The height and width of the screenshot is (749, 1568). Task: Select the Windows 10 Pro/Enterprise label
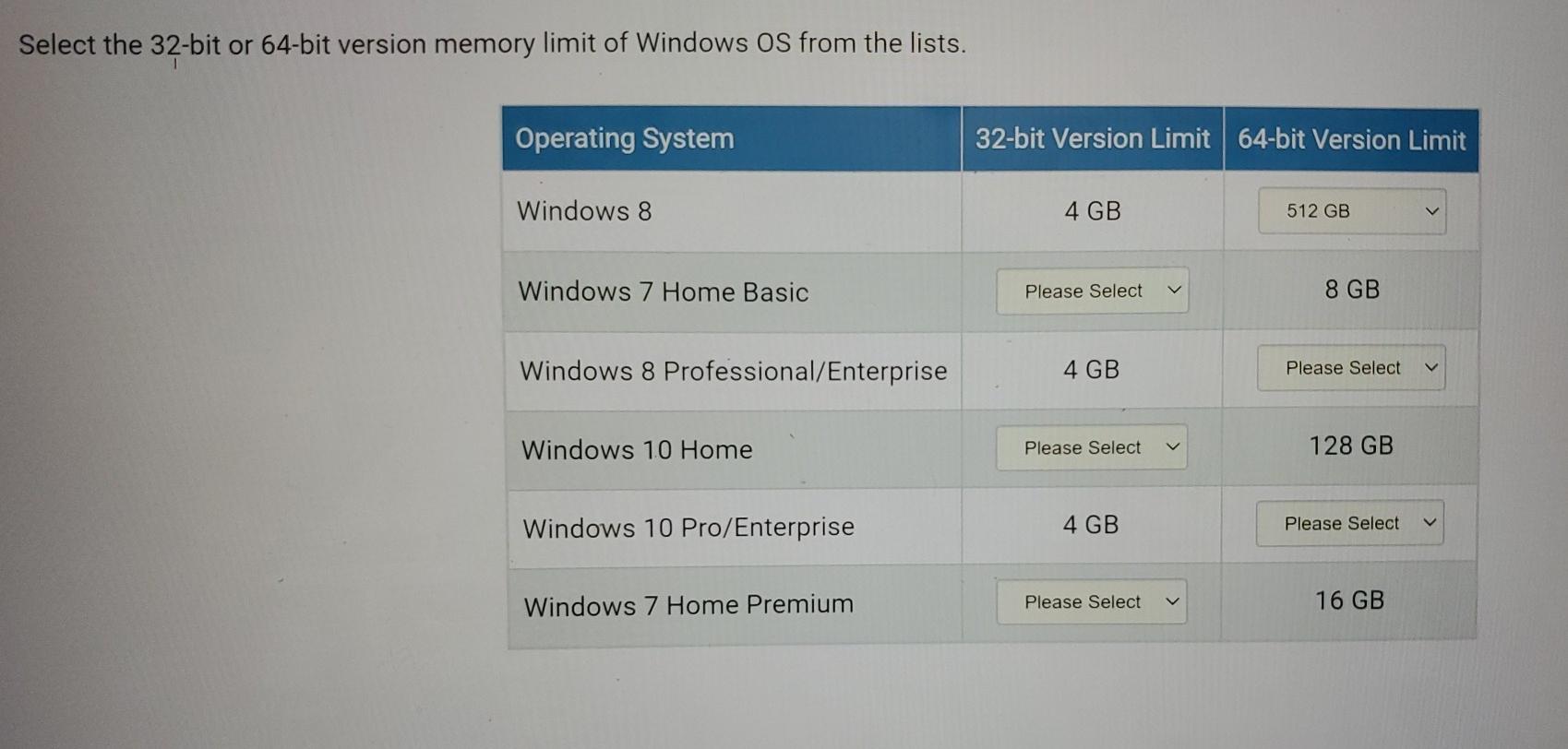[688, 528]
